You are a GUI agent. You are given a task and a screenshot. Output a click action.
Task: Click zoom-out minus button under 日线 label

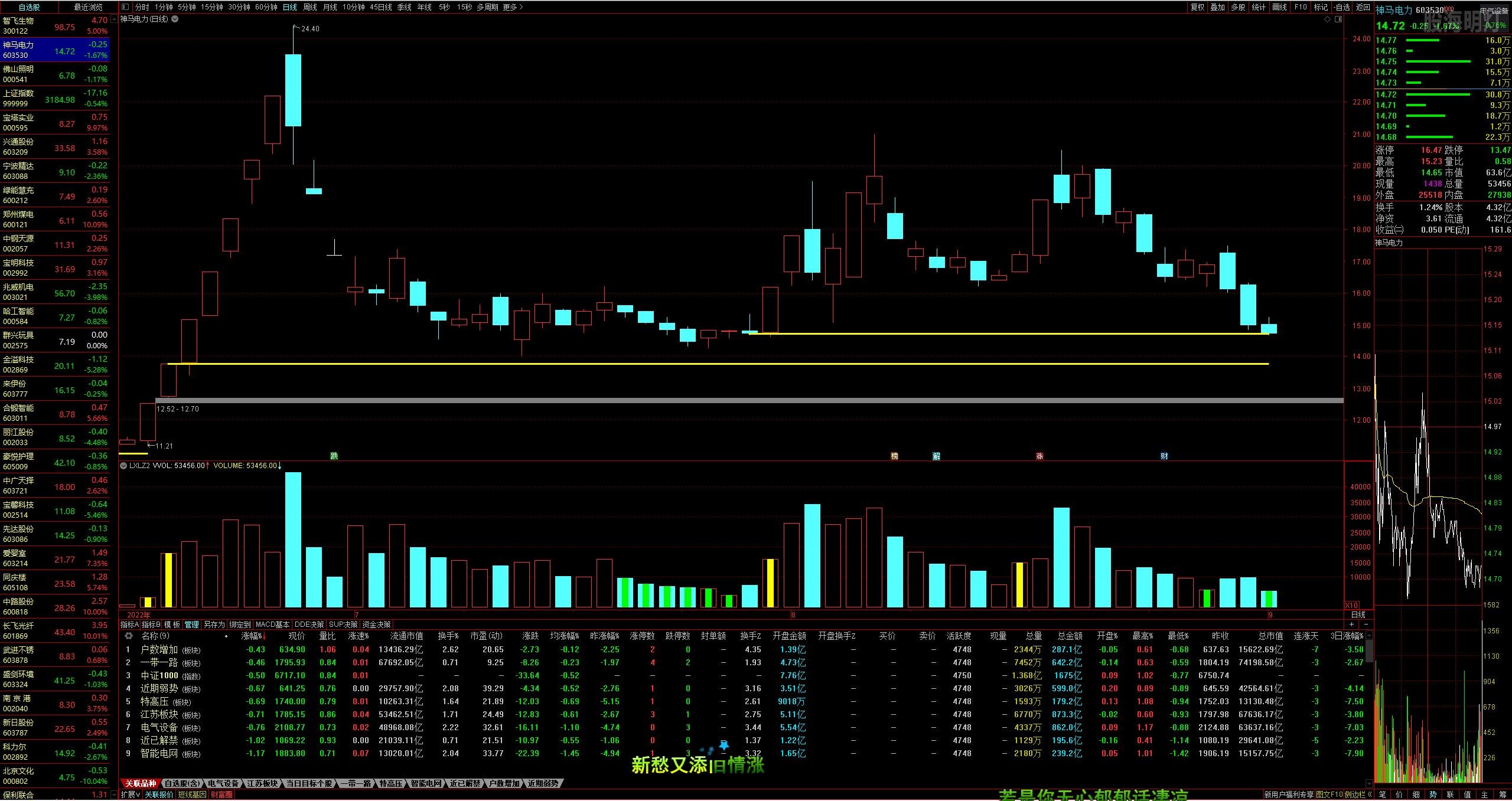tap(1366, 624)
